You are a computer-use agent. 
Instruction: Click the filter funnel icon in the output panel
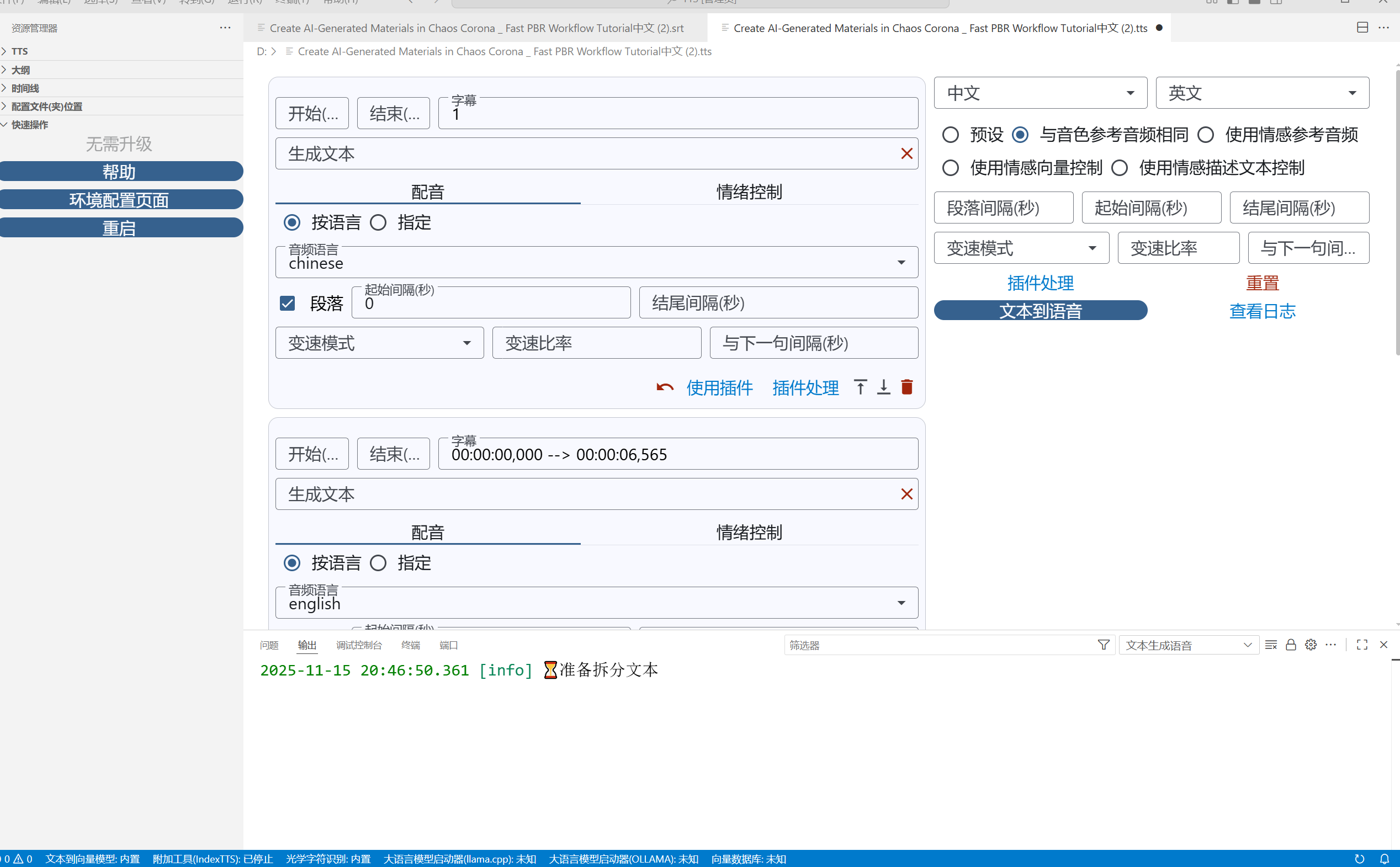[1103, 645]
